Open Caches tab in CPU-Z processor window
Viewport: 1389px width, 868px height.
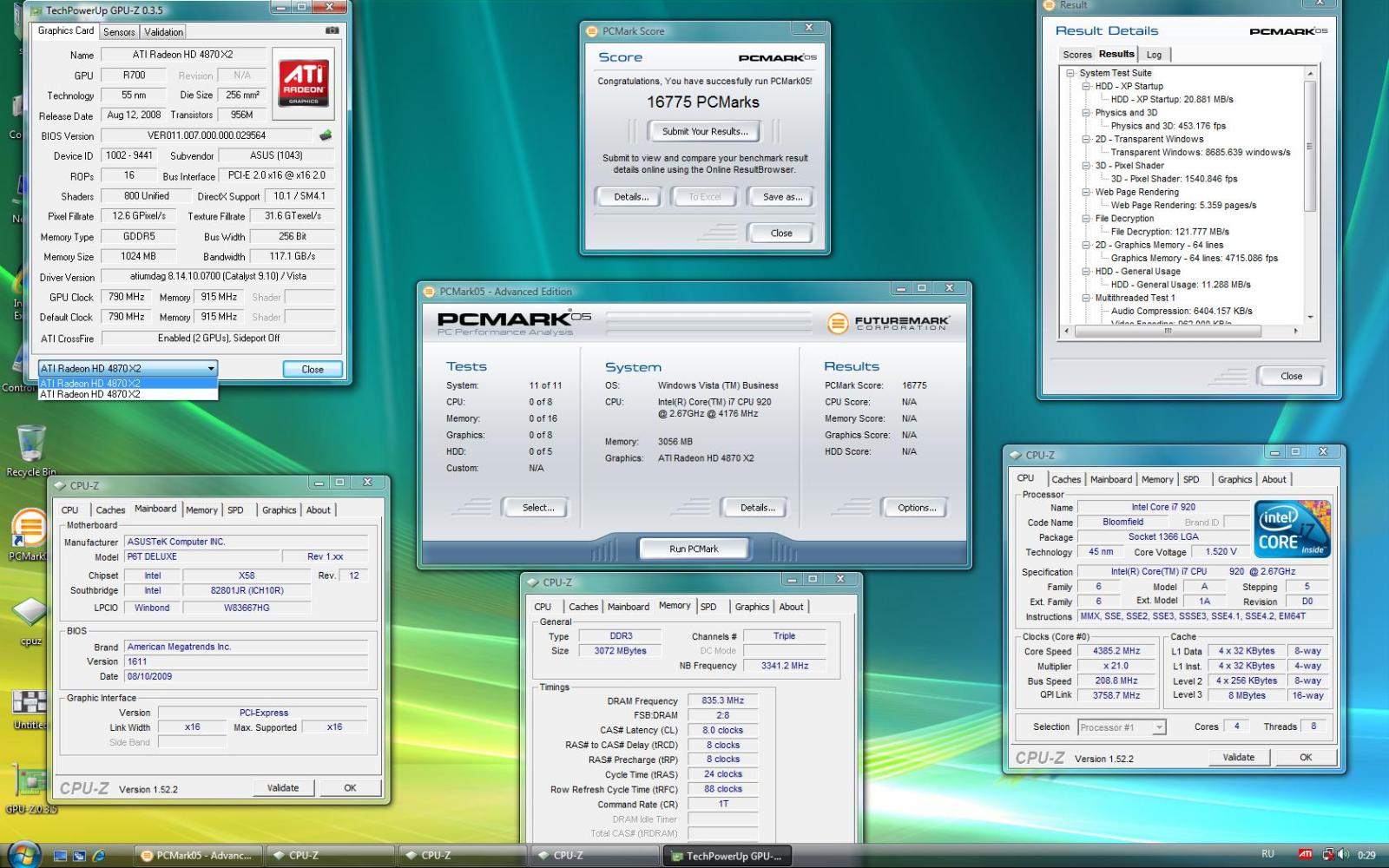pos(1066,479)
